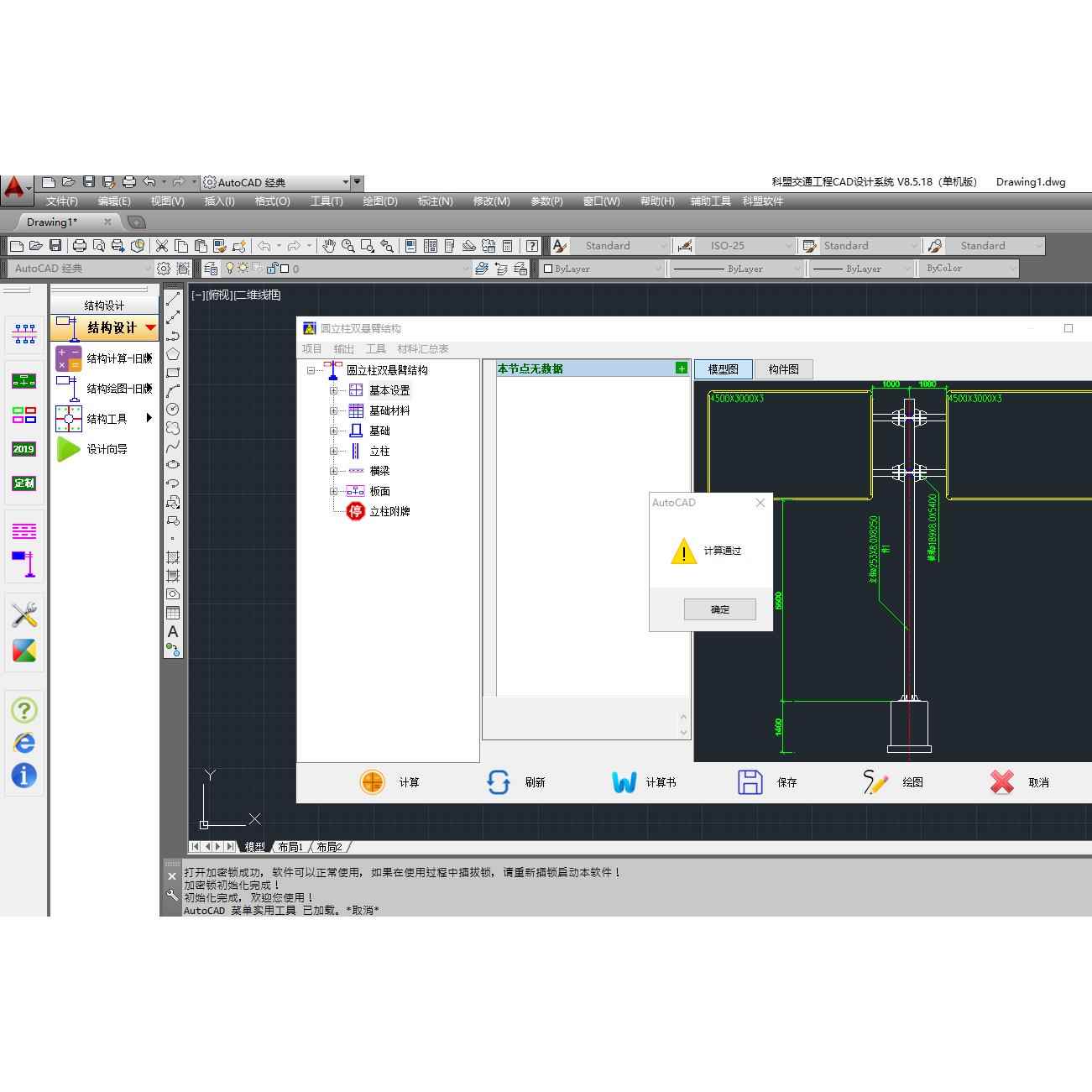The height and width of the screenshot is (1092, 1092).
Task: Collapse the 圆立柱双悬臂结构 root node
Action: pos(311,370)
